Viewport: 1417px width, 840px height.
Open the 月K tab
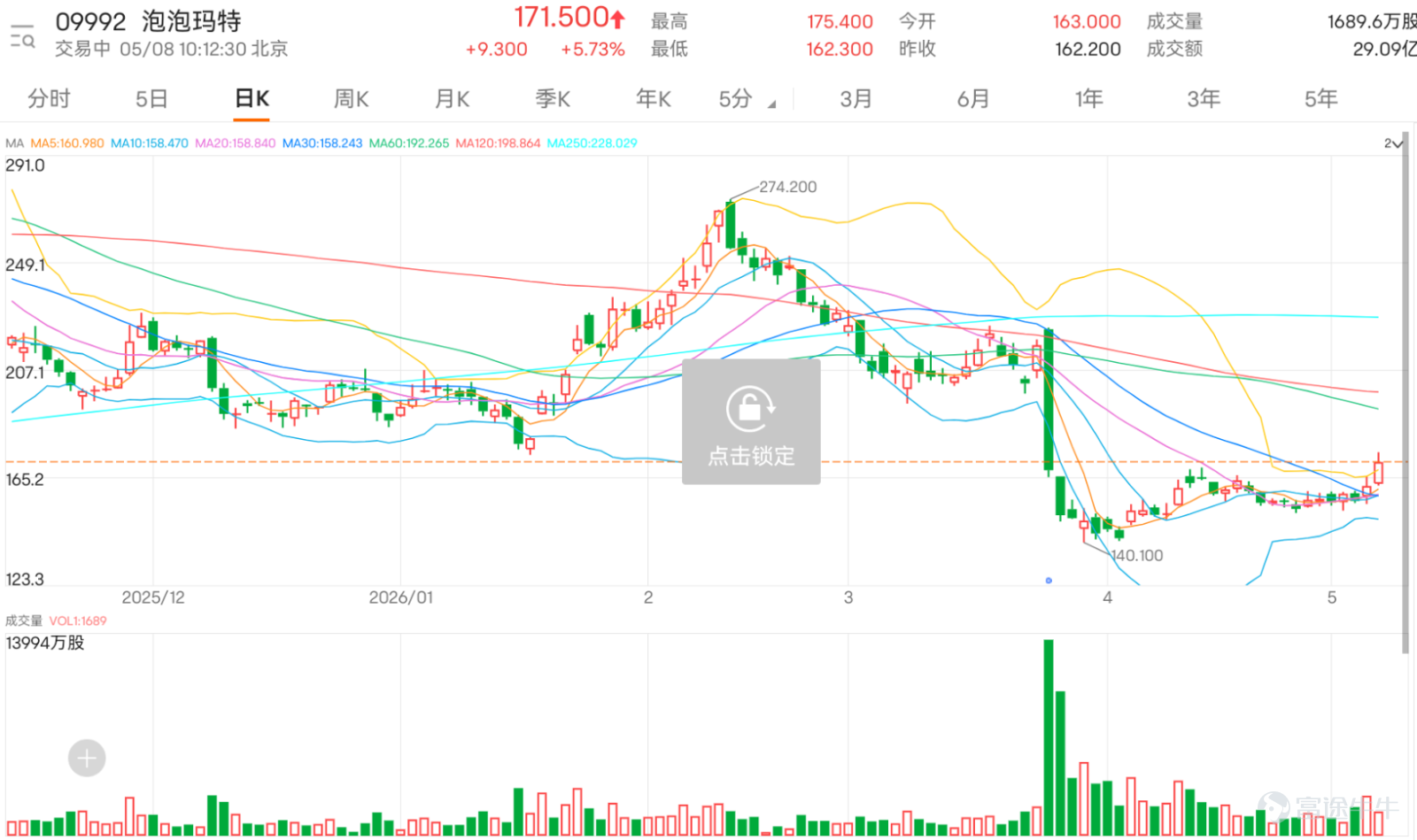pyautogui.click(x=452, y=98)
